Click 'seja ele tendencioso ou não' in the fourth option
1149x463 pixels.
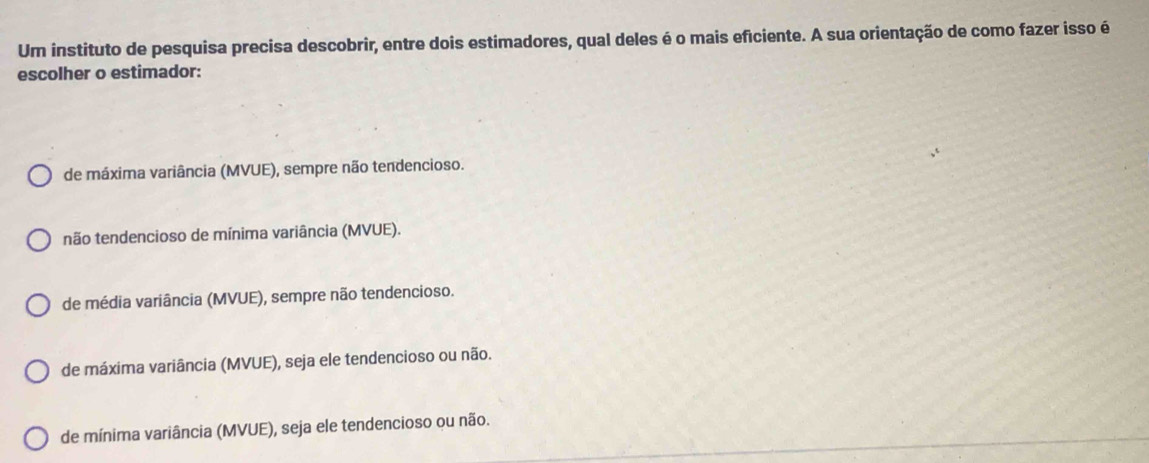pos(388,359)
